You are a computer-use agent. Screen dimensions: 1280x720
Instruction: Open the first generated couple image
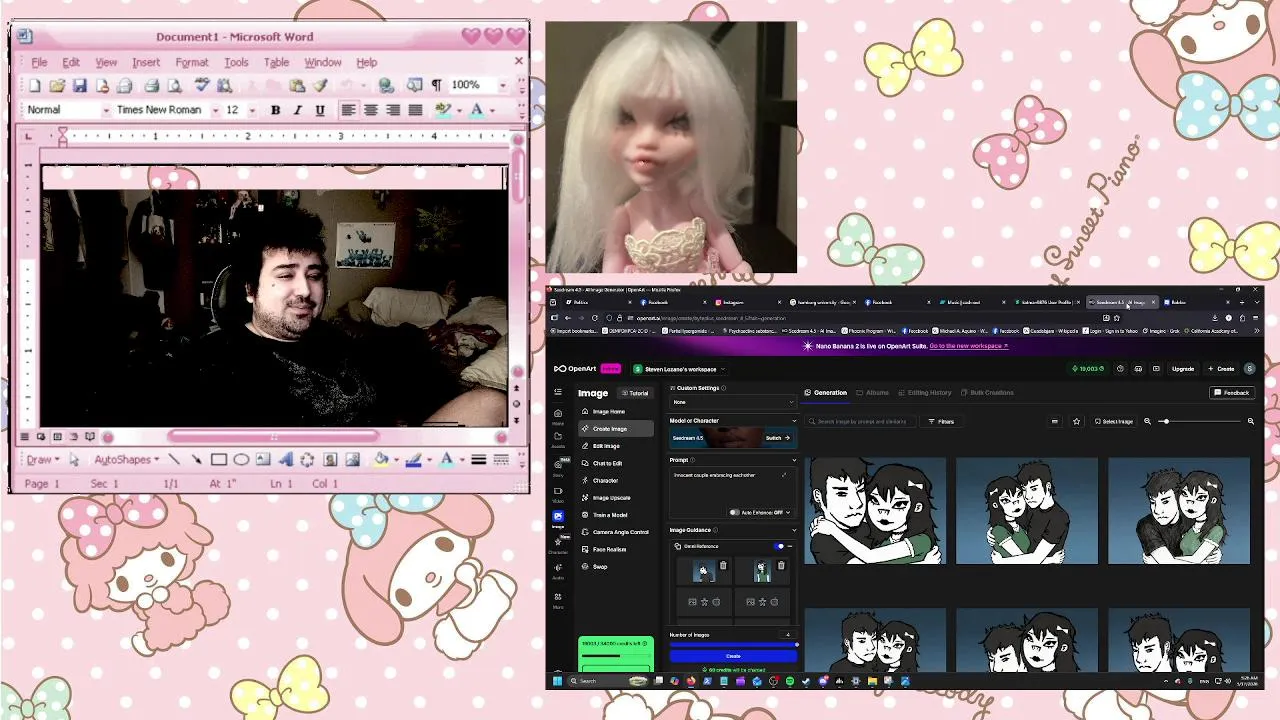[x=875, y=511]
